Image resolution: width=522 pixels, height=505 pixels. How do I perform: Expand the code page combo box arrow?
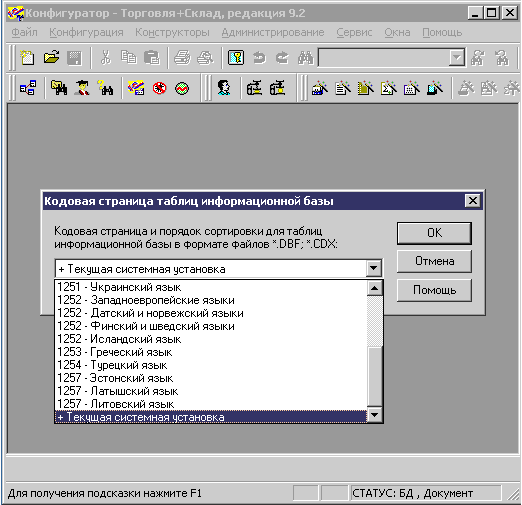click(x=374, y=268)
